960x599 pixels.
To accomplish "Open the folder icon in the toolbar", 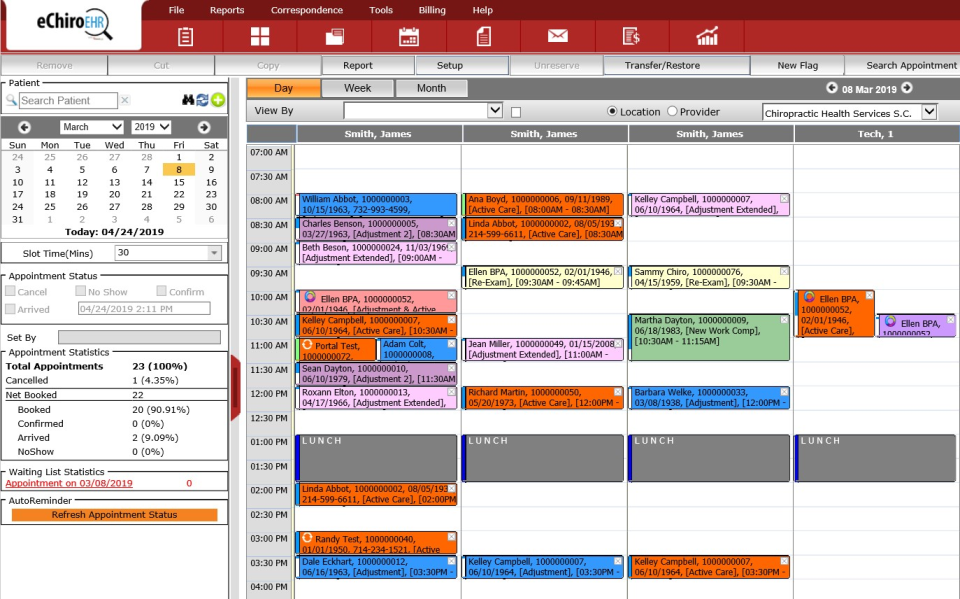I will [333, 35].
